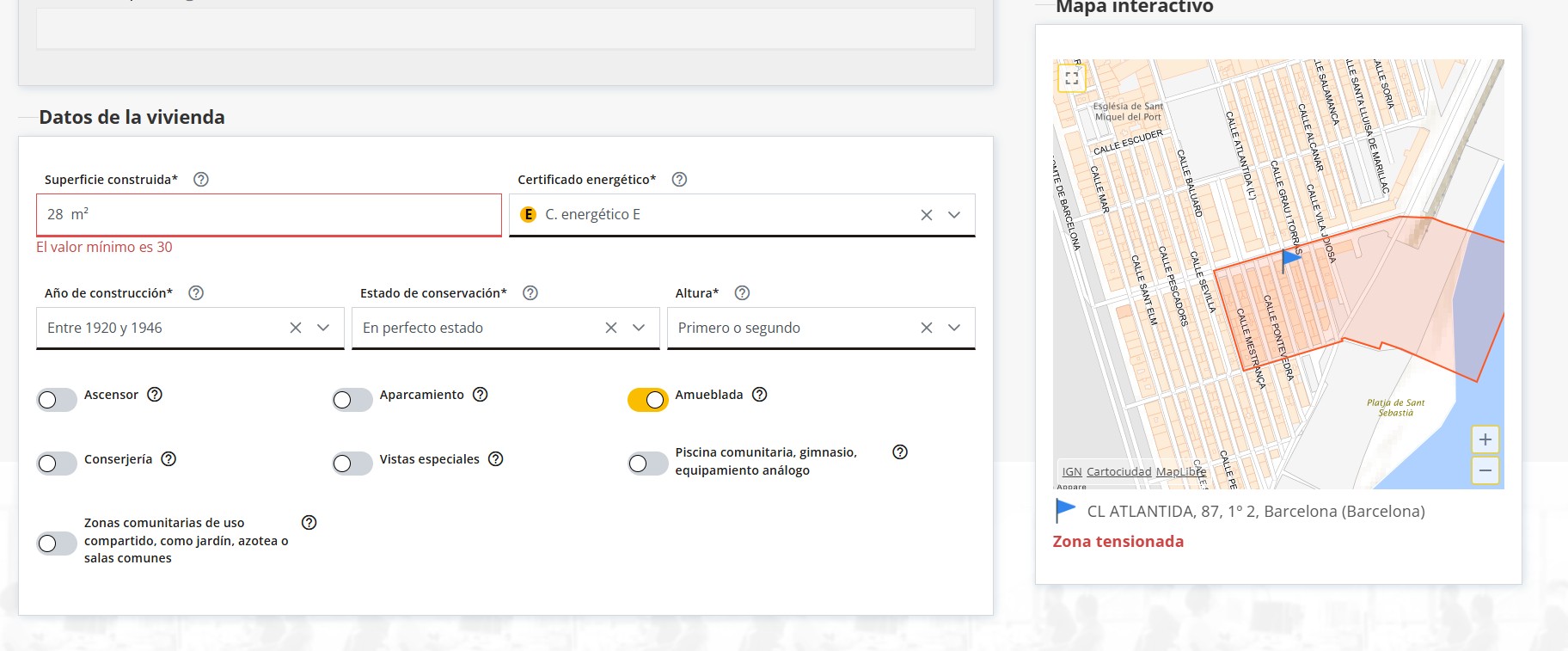Open help icon for Superficie construida
The width and height of the screenshot is (1568, 651).
pos(201,180)
